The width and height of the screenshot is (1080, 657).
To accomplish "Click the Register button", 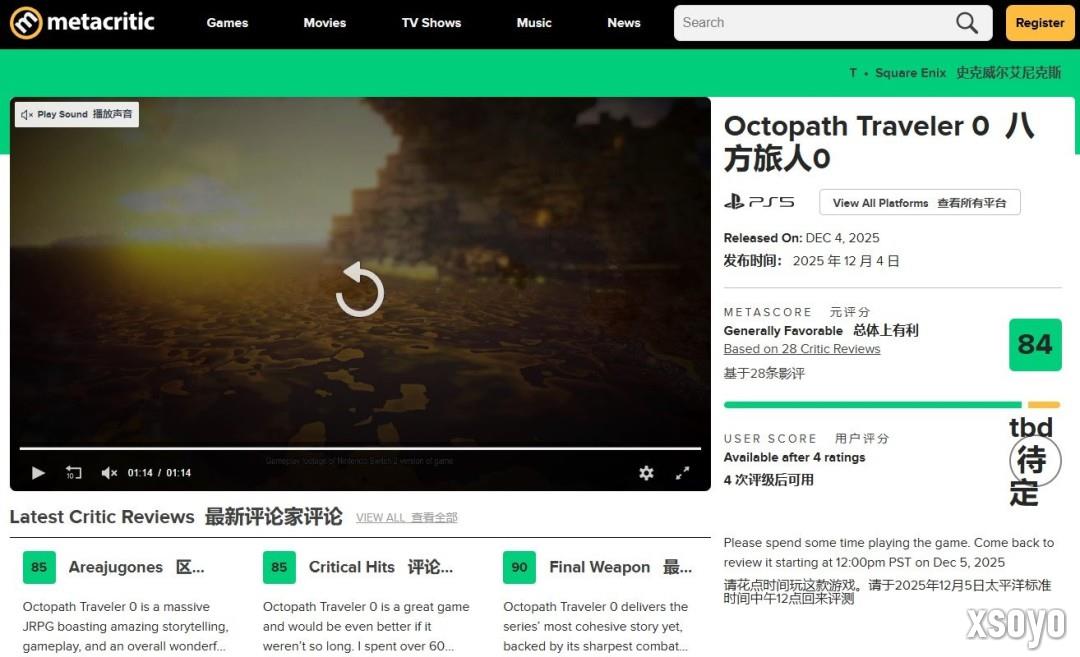I will 1039,22.
